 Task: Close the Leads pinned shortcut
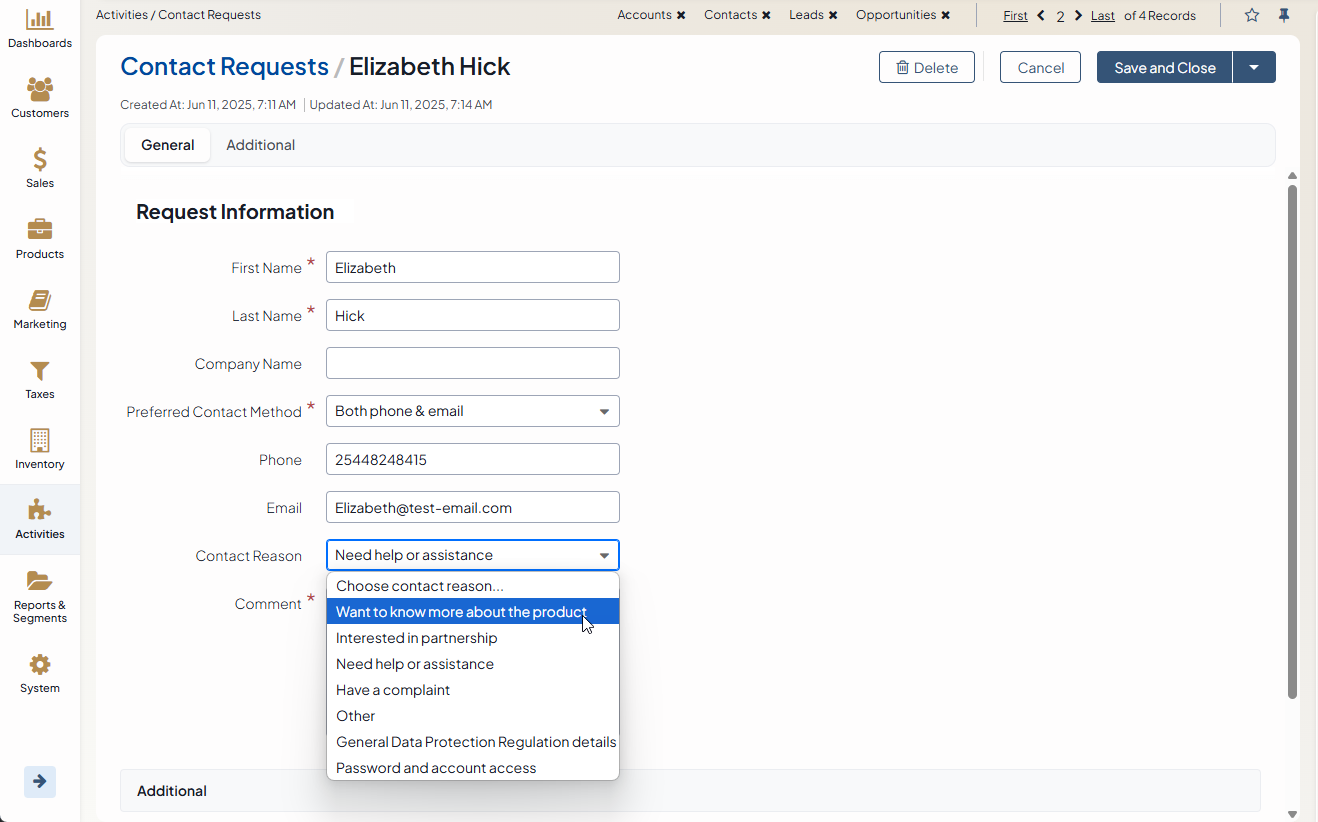[833, 15]
